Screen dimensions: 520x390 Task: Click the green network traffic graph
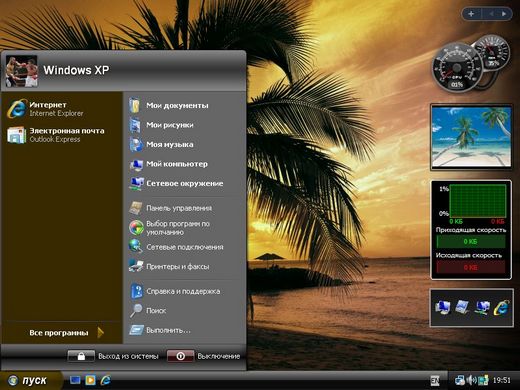[478, 201]
